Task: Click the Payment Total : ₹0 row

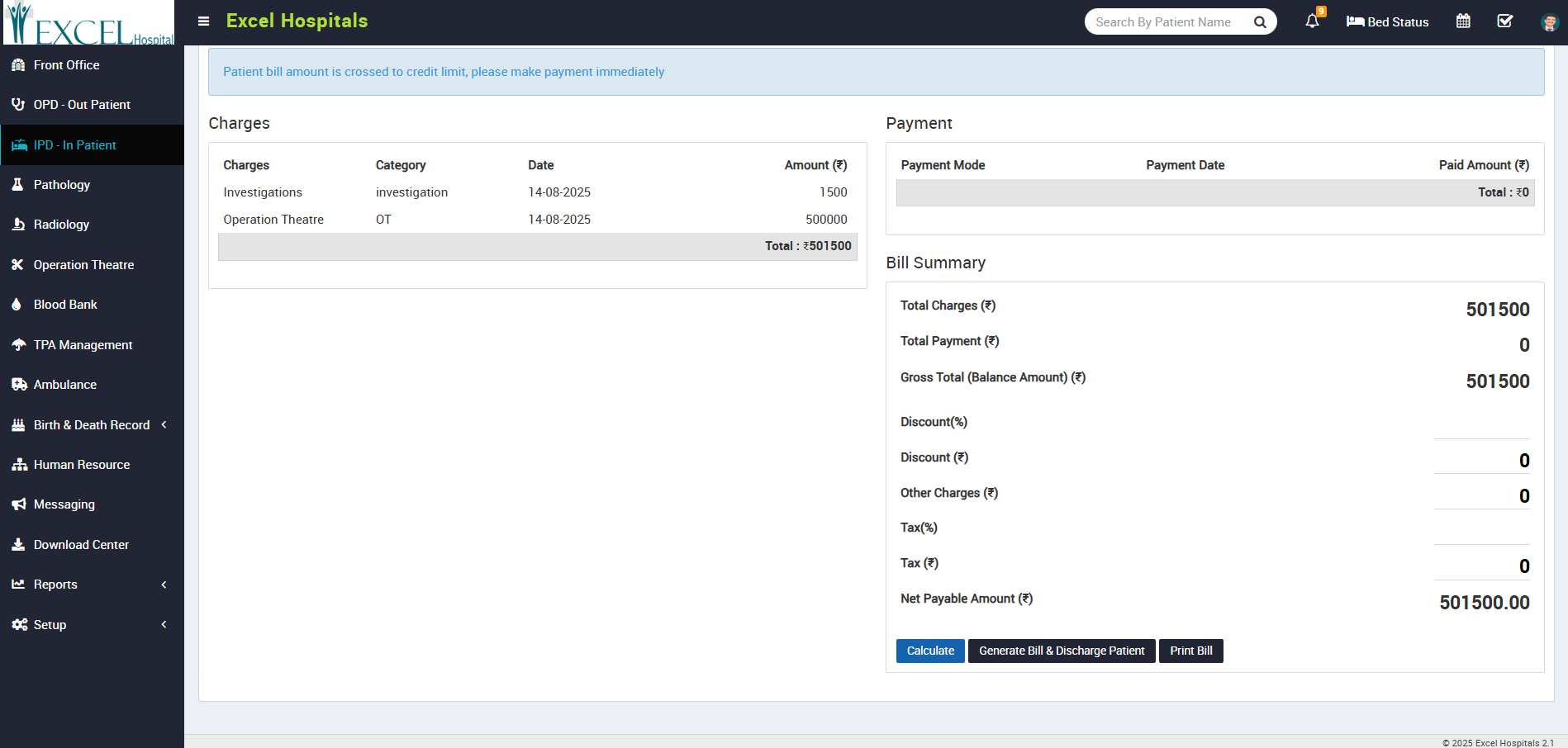Action: point(1215,192)
